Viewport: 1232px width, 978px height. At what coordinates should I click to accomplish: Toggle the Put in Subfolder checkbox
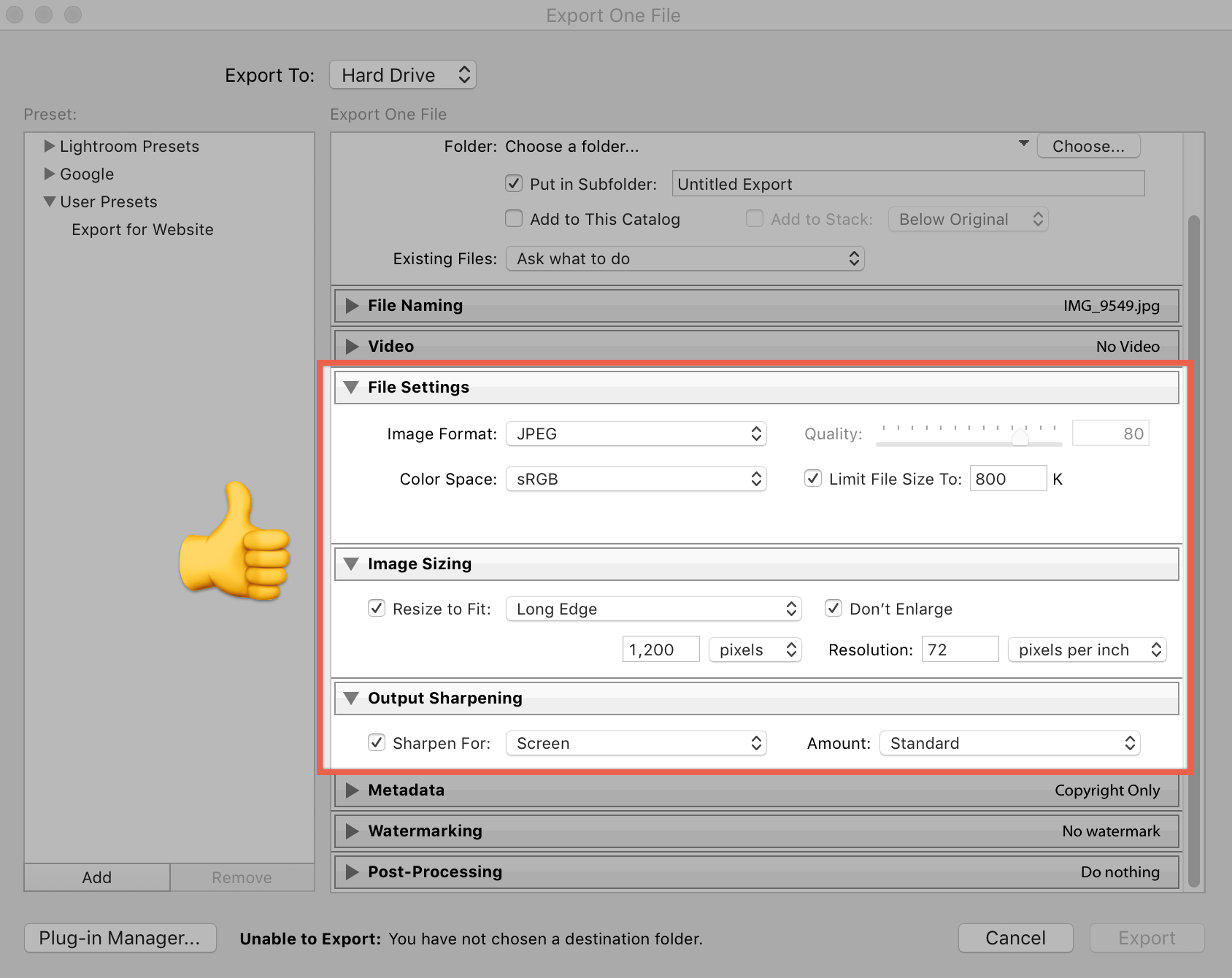(x=514, y=183)
